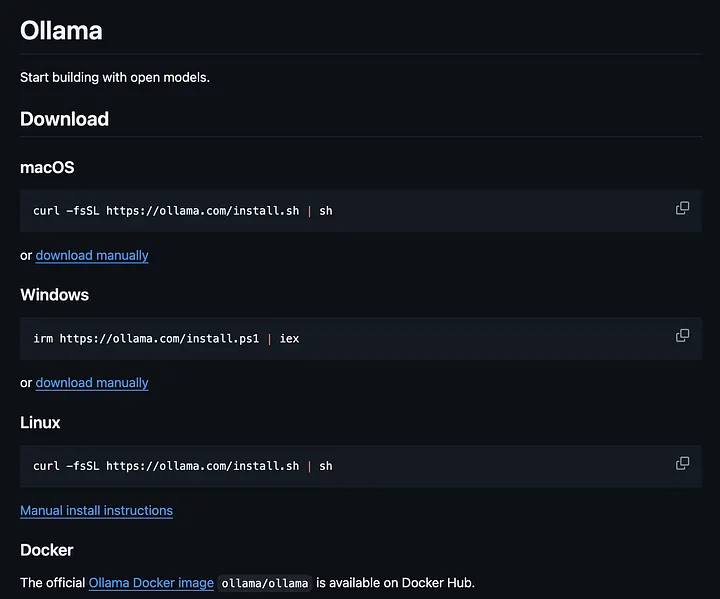This screenshot has height=599, width=720.
Task: Open Windows download manually link
Action: pos(92,383)
